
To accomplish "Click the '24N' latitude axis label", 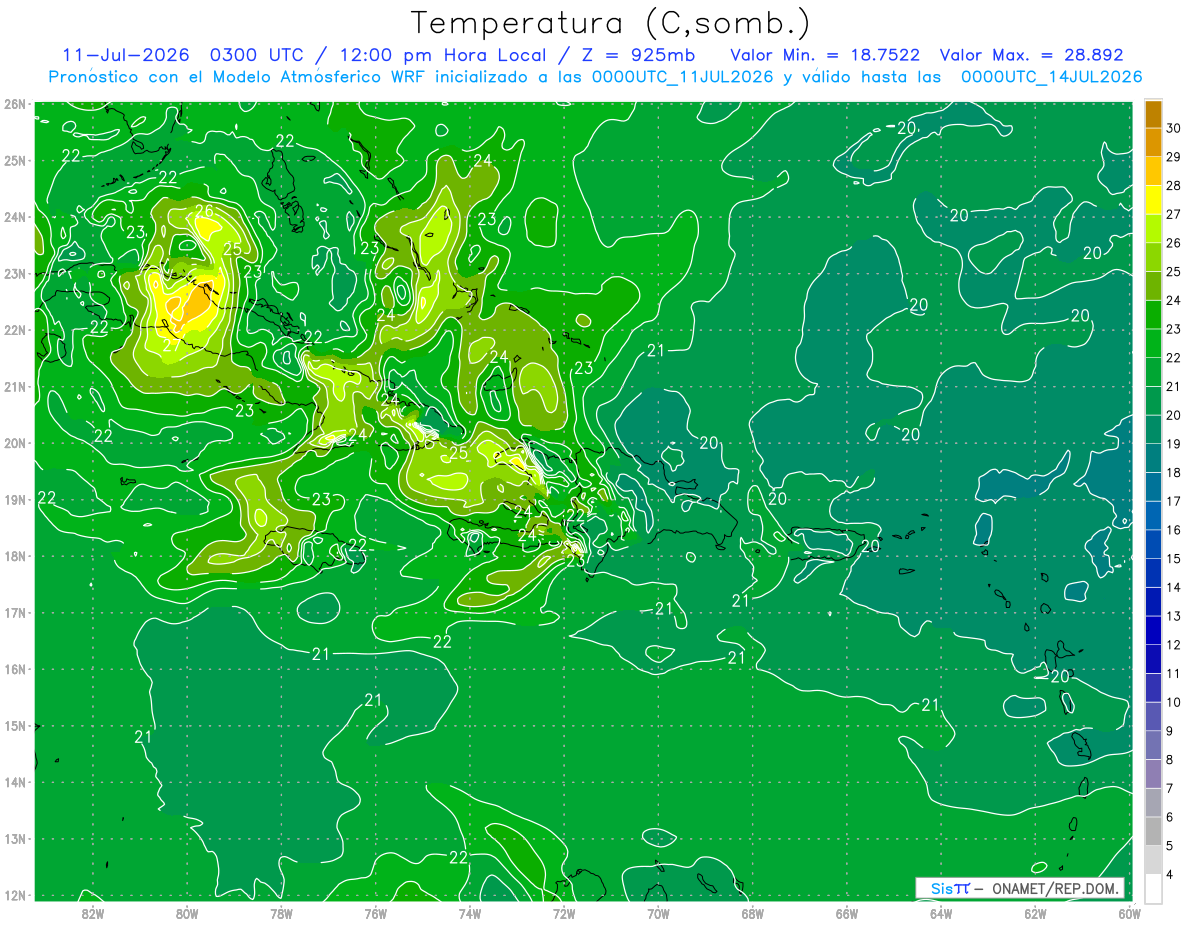I will tap(15, 217).
